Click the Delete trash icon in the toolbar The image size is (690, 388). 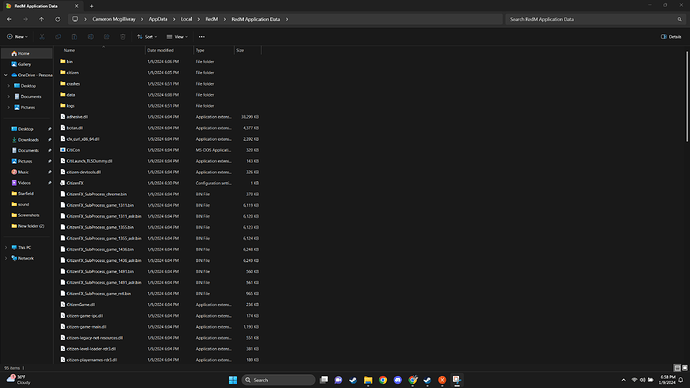[x=123, y=37]
